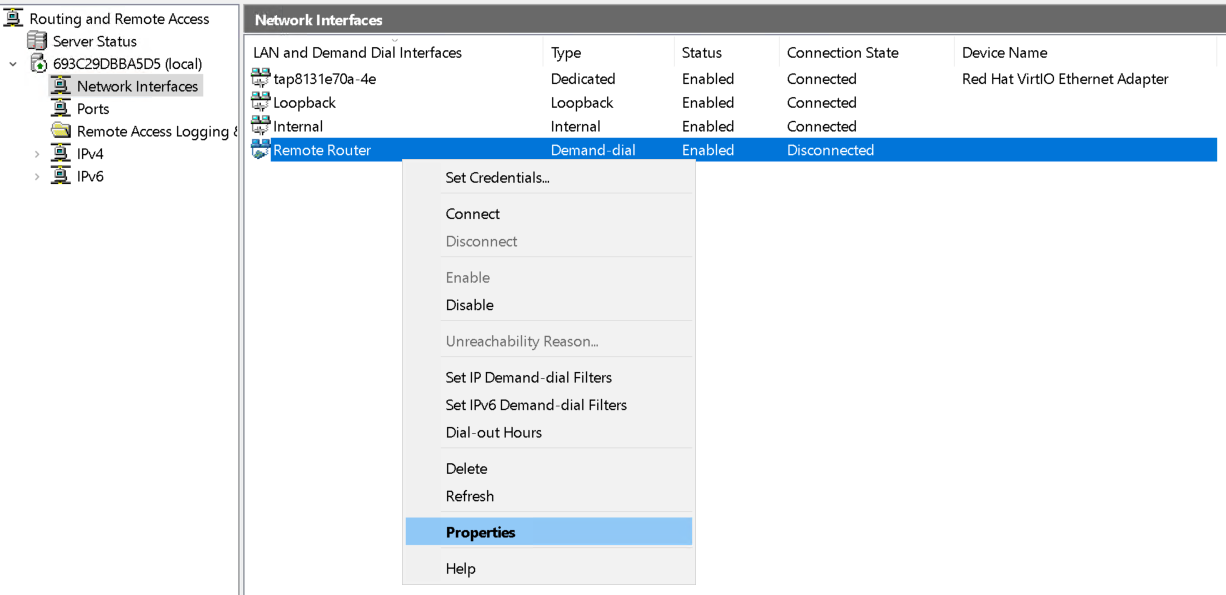Click the Remote Access Logging folder icon

point(60,131)
